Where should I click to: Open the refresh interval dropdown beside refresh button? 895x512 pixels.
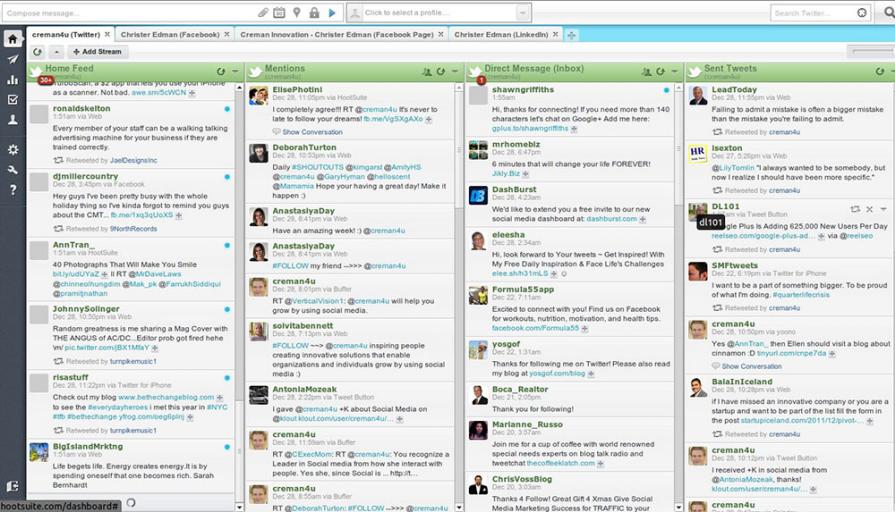point(56,52)
